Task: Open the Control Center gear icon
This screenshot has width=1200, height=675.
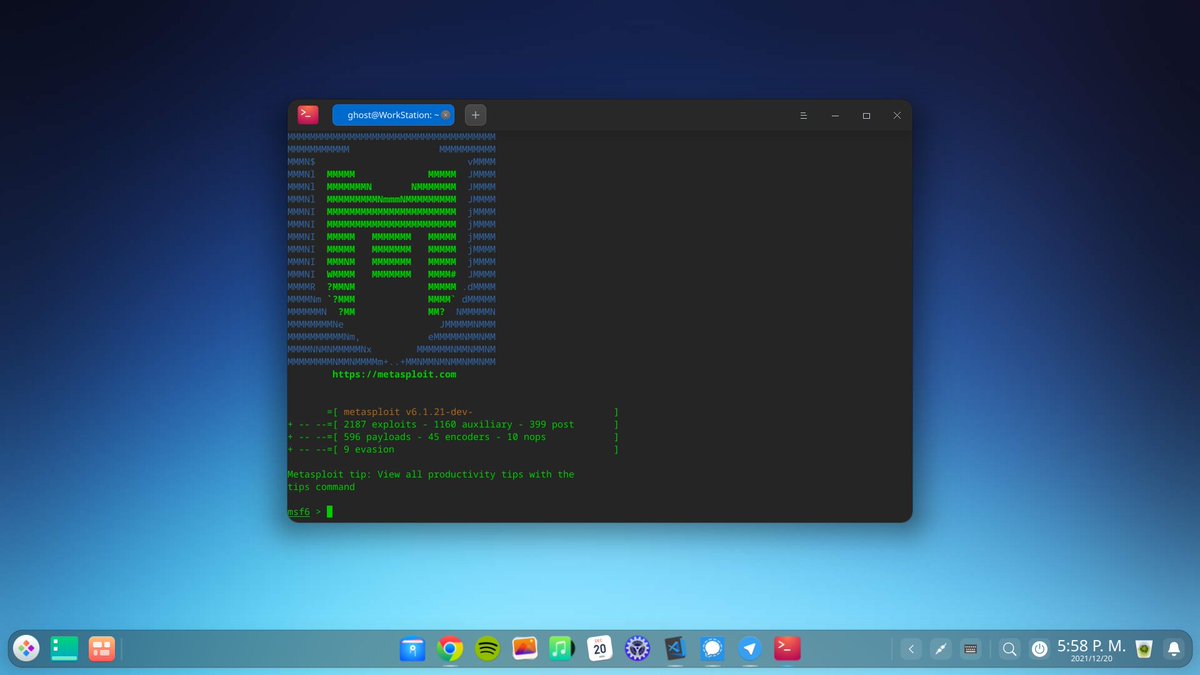Action: coord(637,648)
